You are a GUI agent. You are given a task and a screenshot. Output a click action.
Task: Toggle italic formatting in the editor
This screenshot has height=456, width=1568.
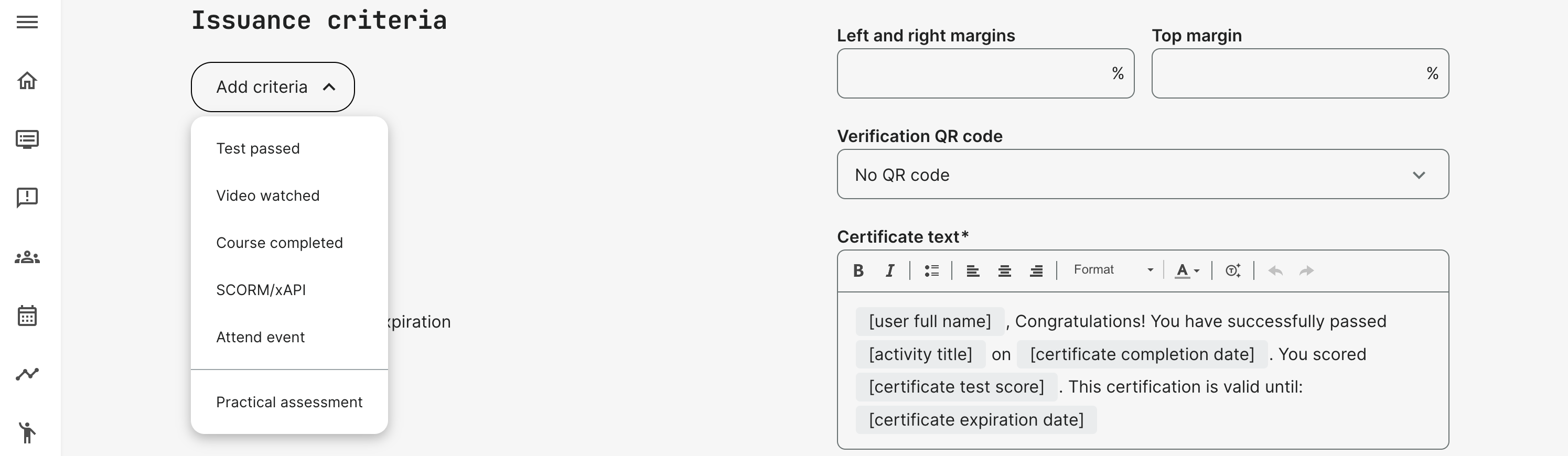[x=890, y=270]
